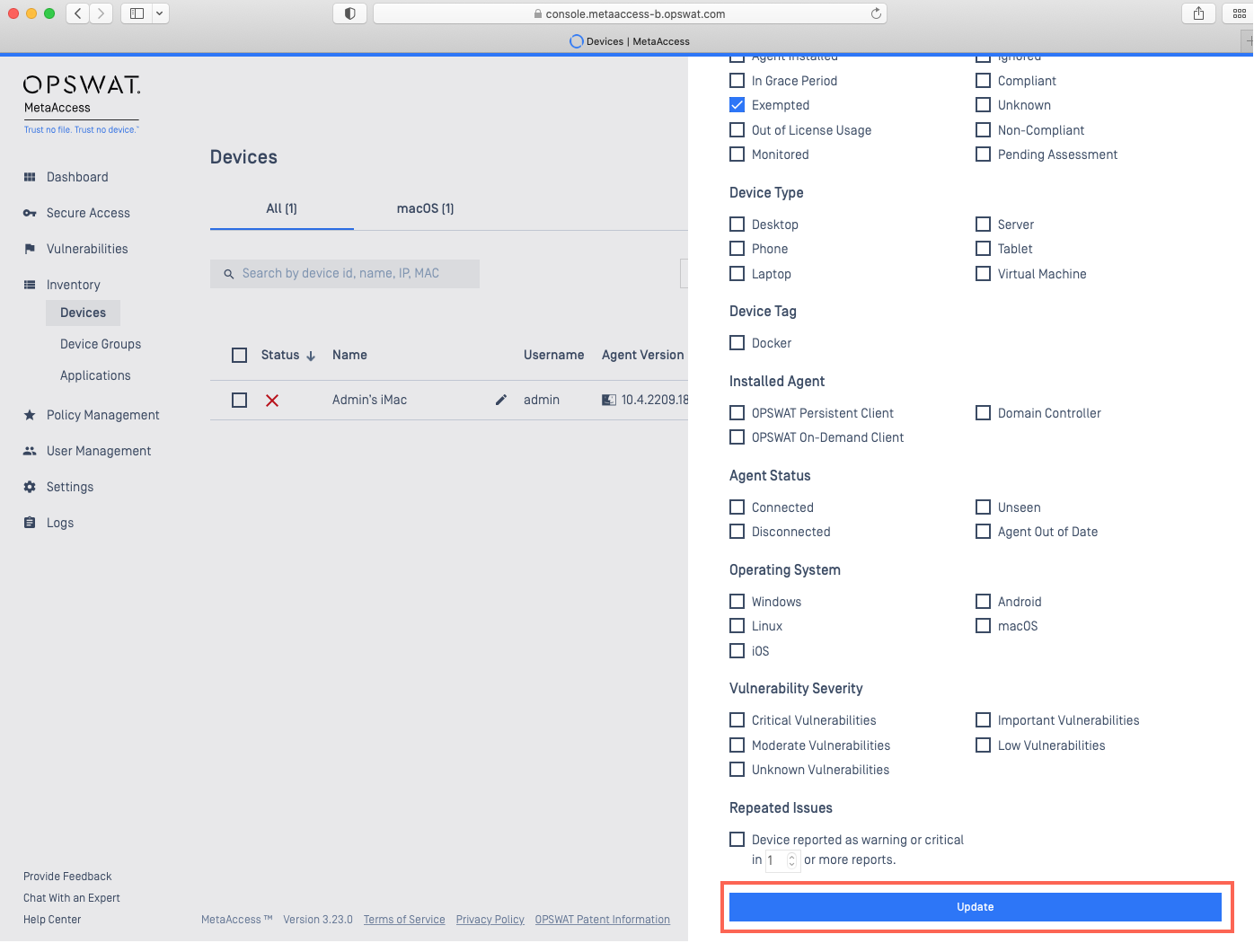Image resolution: width=1254 pixels, height=952 pixels.
Task: Open Device Groups page
Action: pos(101,344)
